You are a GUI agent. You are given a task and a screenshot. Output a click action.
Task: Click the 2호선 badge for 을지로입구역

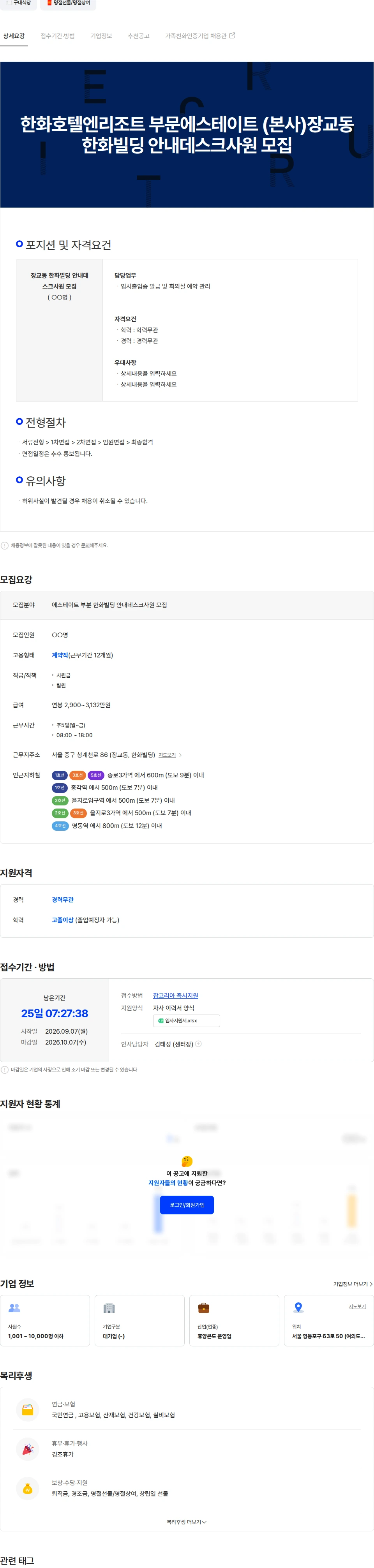(x=60, y=800)
